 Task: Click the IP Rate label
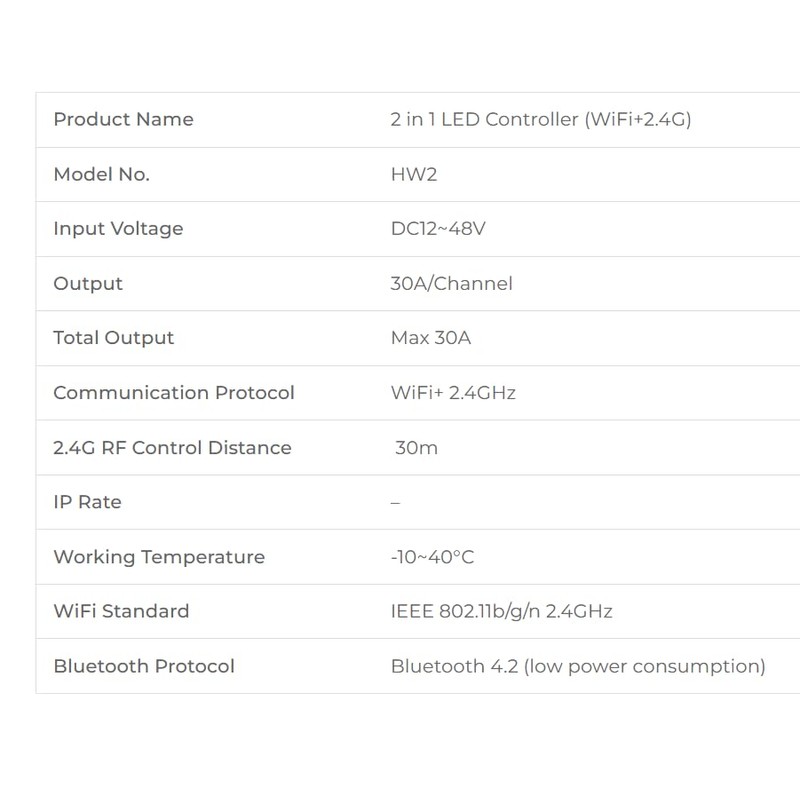[x=87, y=502]
